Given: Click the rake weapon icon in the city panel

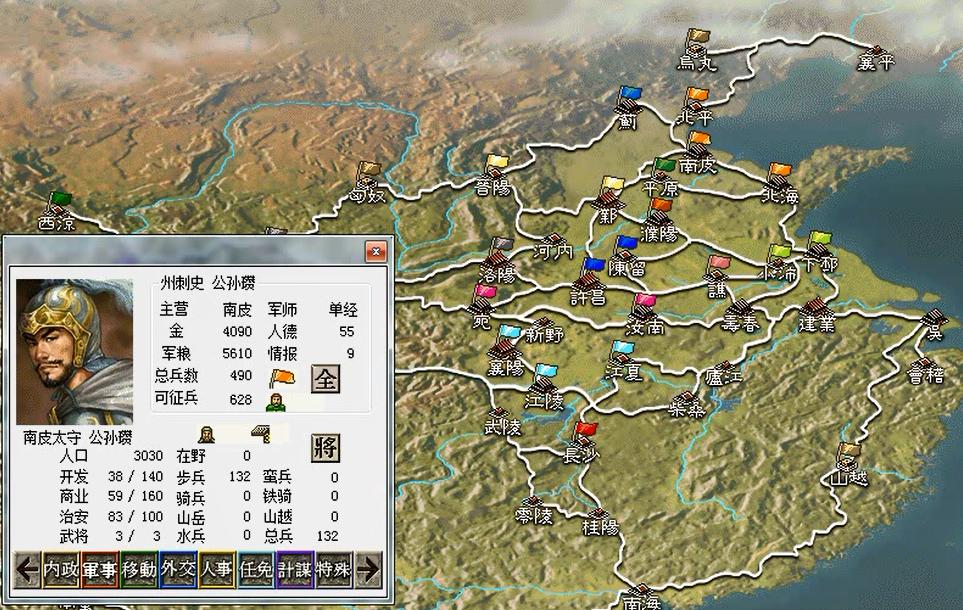Looking at the screenshot, I should (x=258, y=432).
